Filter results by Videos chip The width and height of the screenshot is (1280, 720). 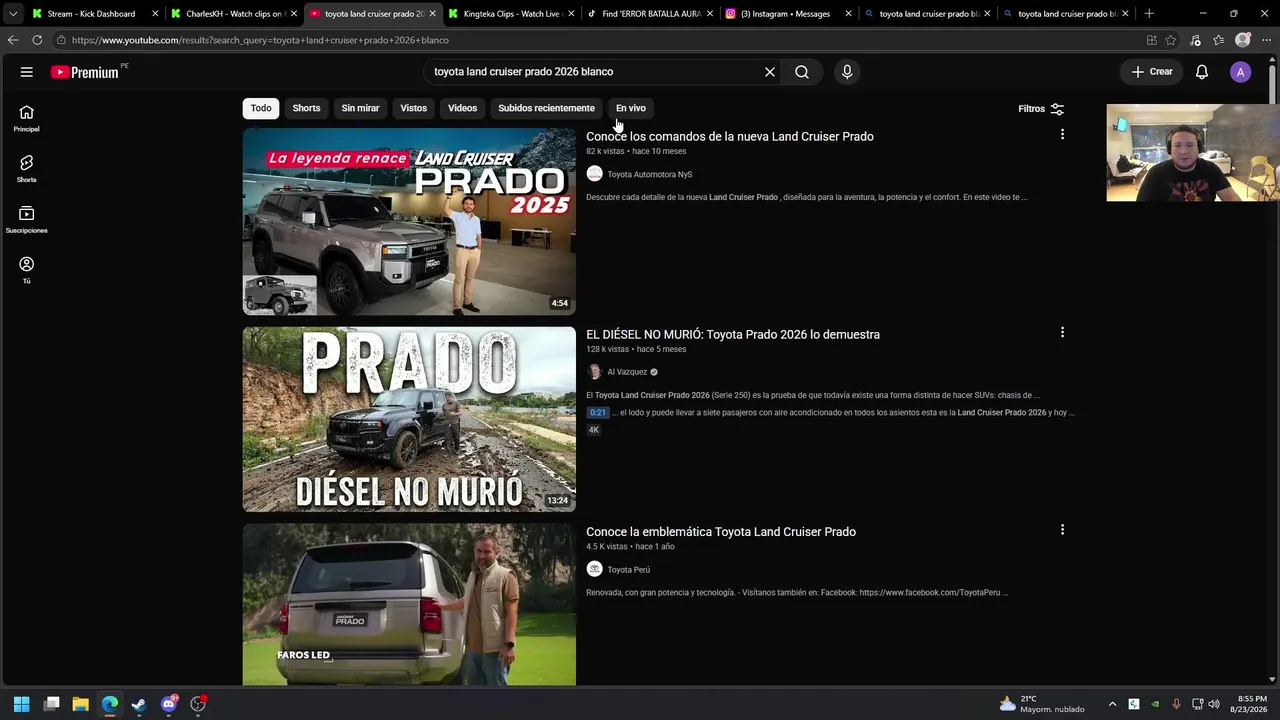pyautogui.click(x=462, y=108)
